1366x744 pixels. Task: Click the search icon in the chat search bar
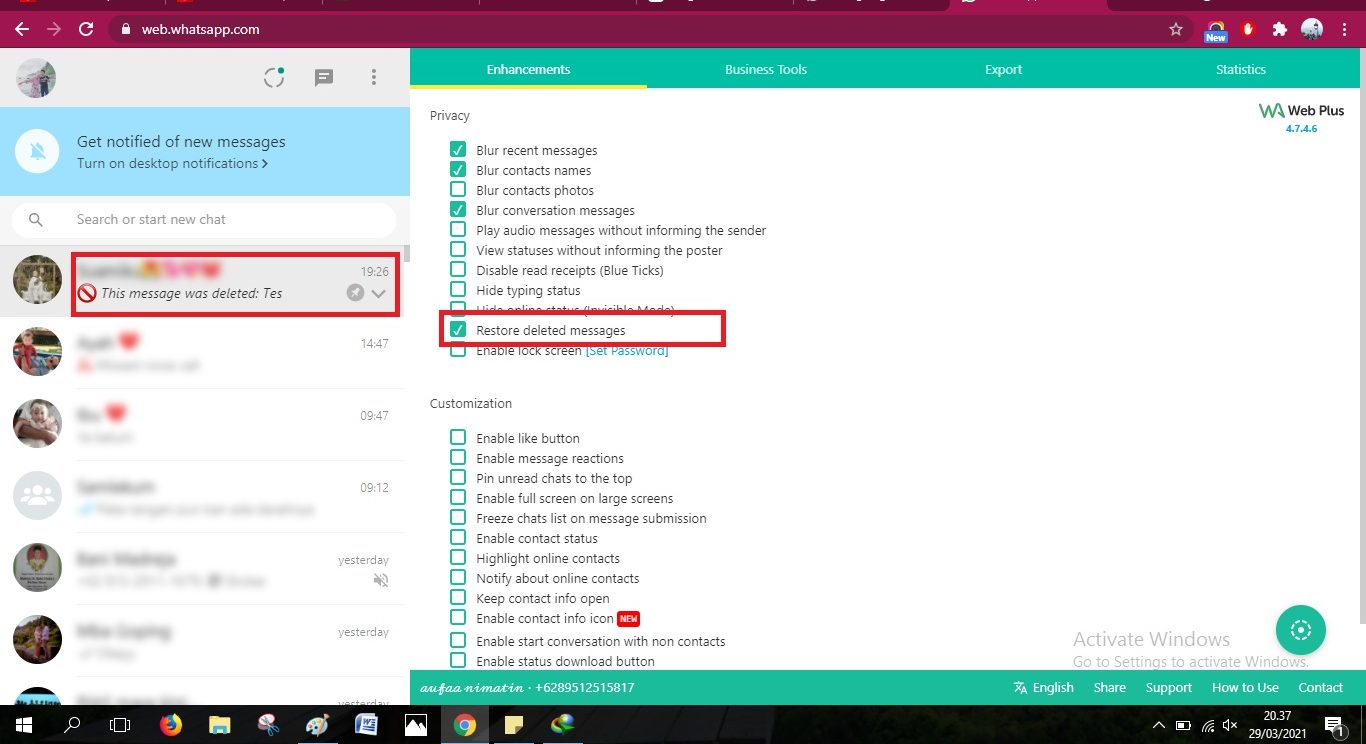coord(36,219)
